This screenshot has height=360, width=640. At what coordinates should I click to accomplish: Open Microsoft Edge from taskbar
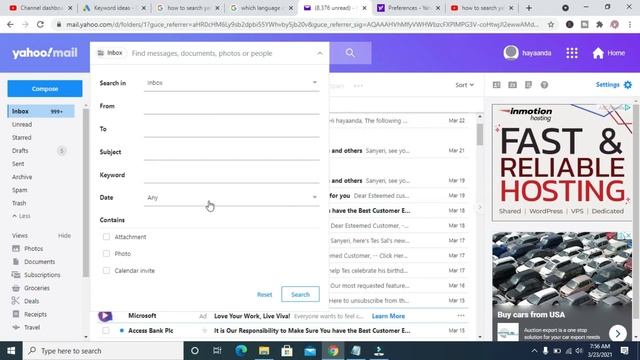tap(241, 351)
